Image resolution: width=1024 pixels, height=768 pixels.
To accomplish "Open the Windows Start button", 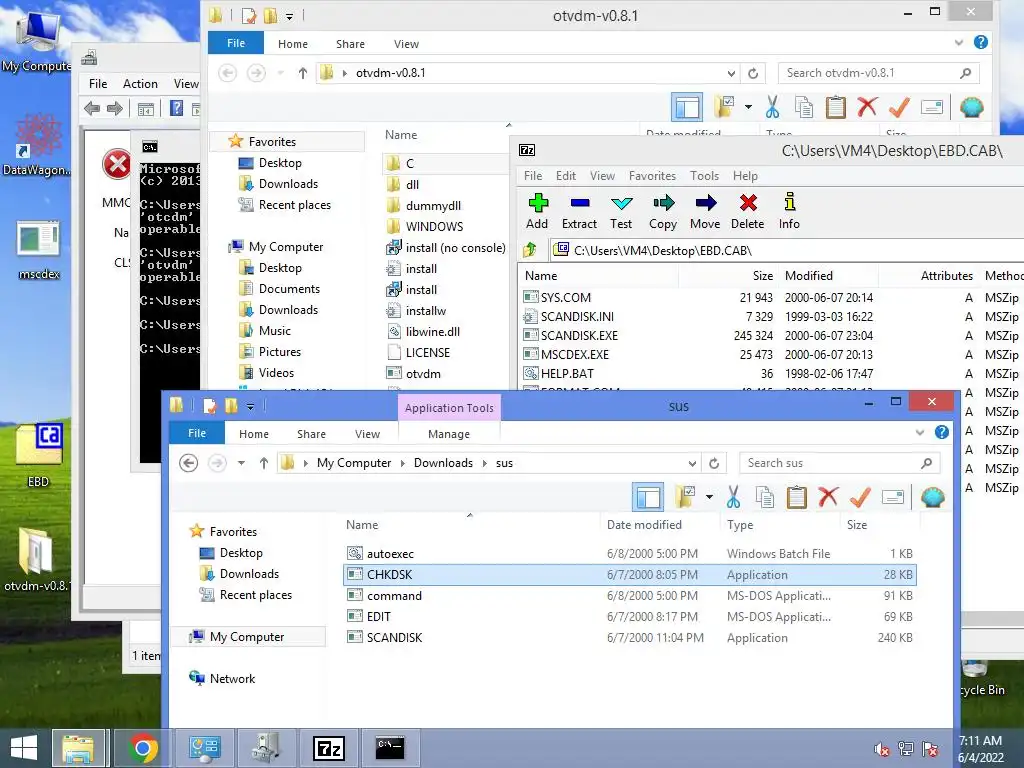I will pyautogui.click(x=24, y=748).
